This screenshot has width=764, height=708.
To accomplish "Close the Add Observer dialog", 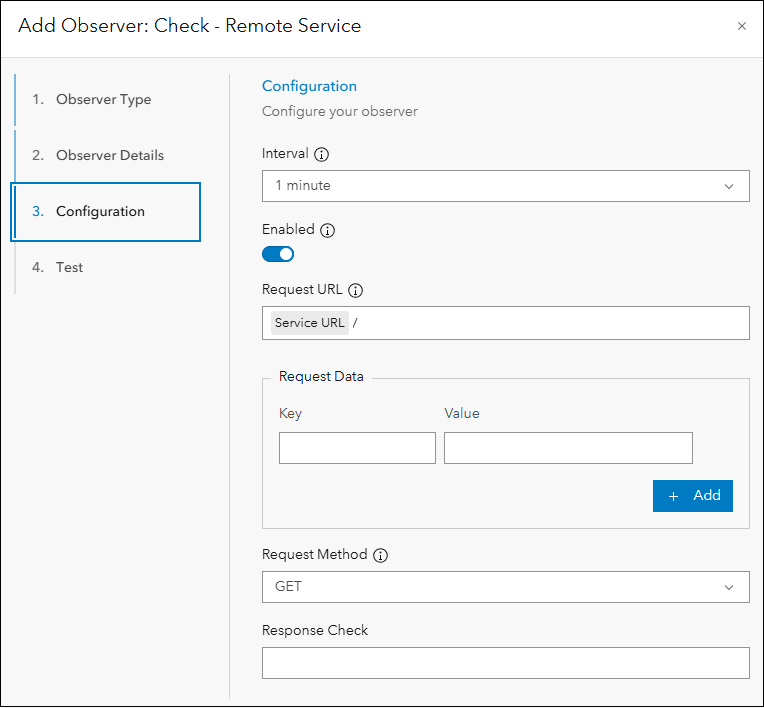I will 742,26.
